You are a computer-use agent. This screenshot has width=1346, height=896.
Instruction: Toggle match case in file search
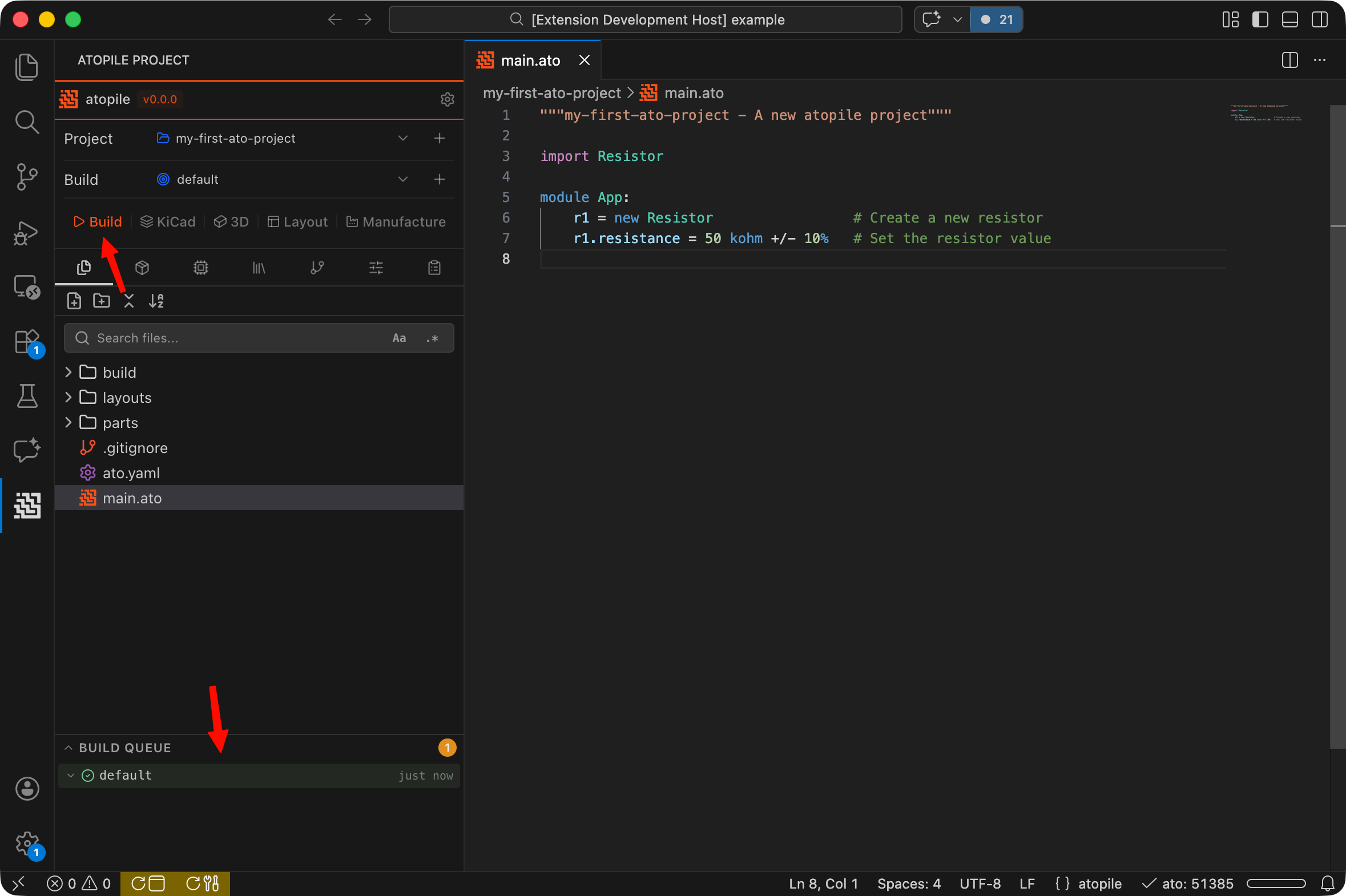pos(399,338)
